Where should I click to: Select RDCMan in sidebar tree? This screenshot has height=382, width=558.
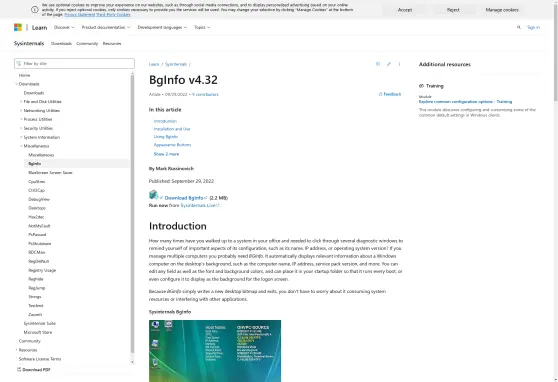click(37, 252)
